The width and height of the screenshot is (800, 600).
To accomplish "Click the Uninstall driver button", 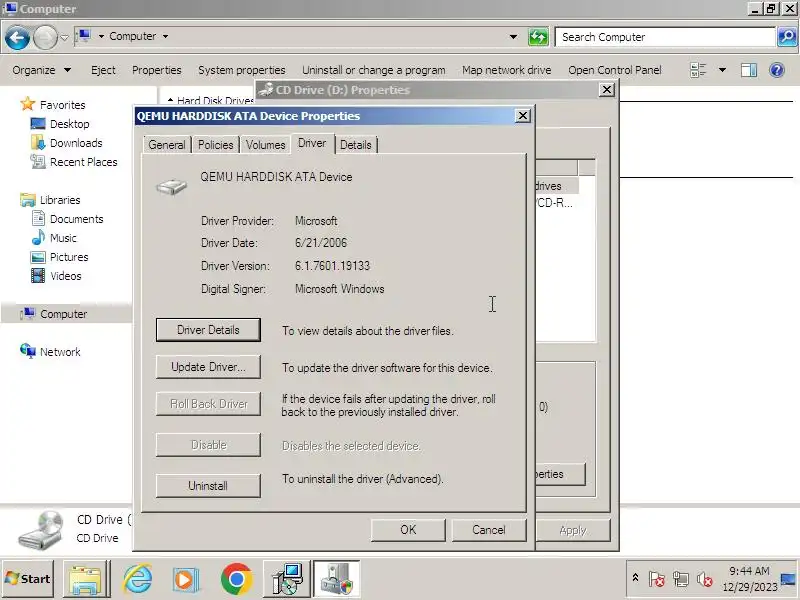I will coord(208,486).
